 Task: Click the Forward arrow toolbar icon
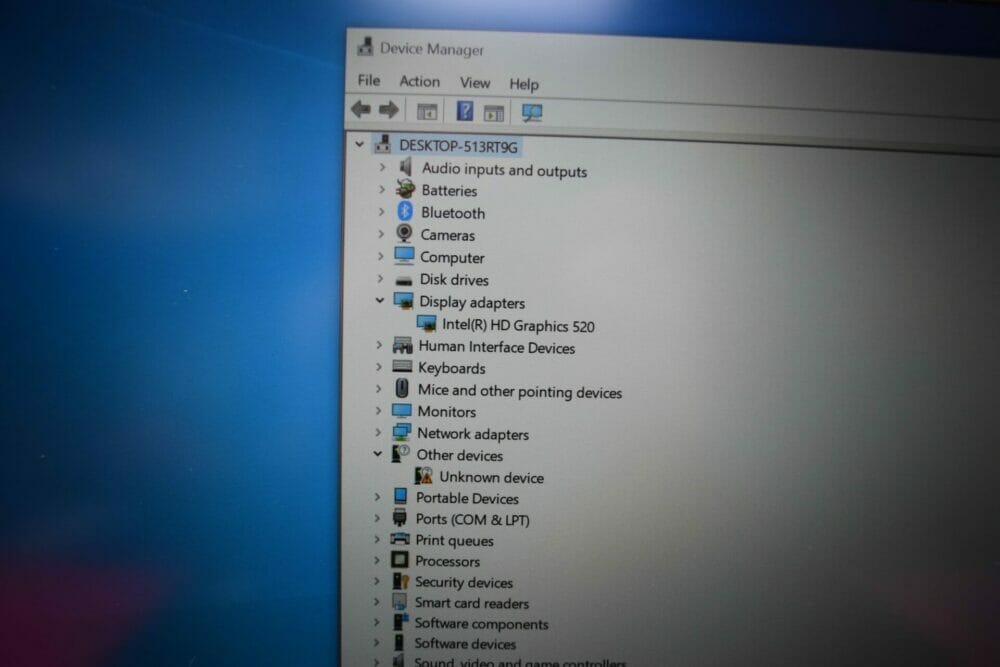(x=388, y=110)
